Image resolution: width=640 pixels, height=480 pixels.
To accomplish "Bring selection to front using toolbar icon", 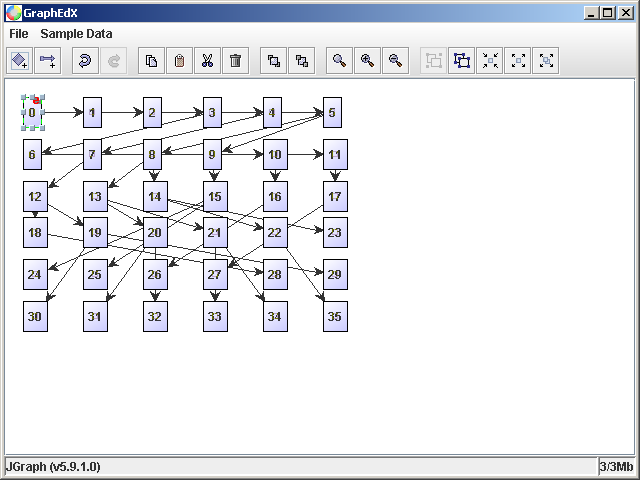I will point(272,61).
